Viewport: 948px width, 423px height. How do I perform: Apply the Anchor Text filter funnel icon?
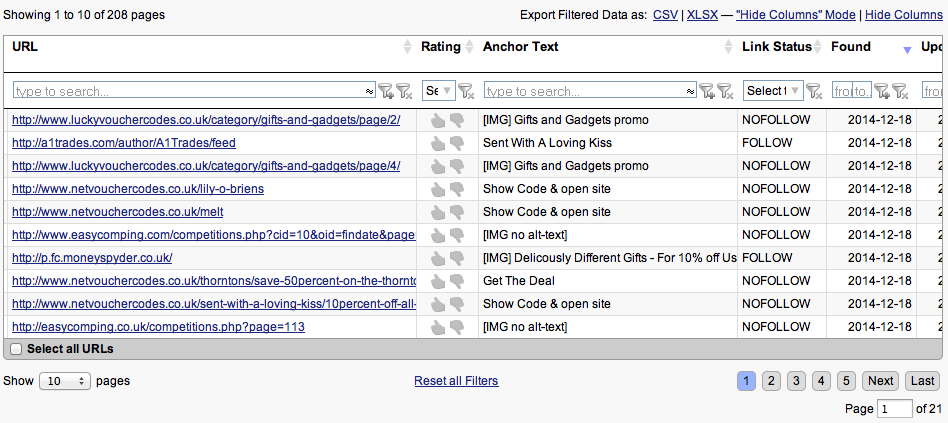point(707,91)
